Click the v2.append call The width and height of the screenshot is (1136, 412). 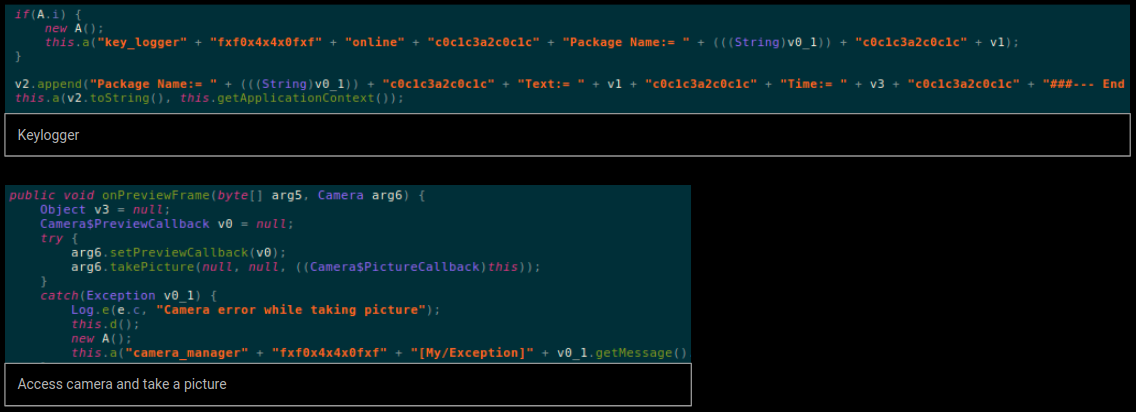click(43, 84)
